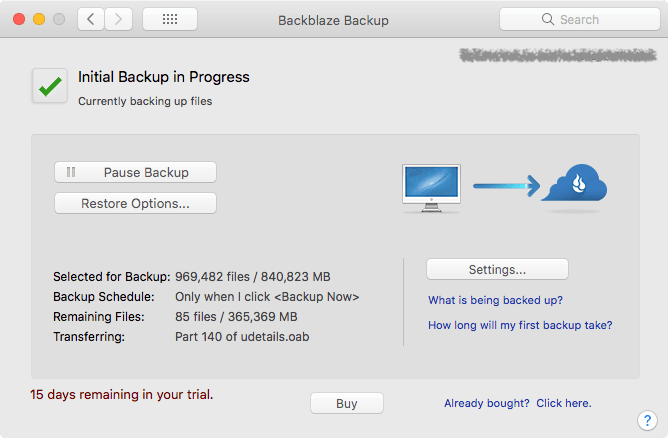Screen dimensions: 668x438
Task: Click the back navigation arrow
Action: (91, 19)
